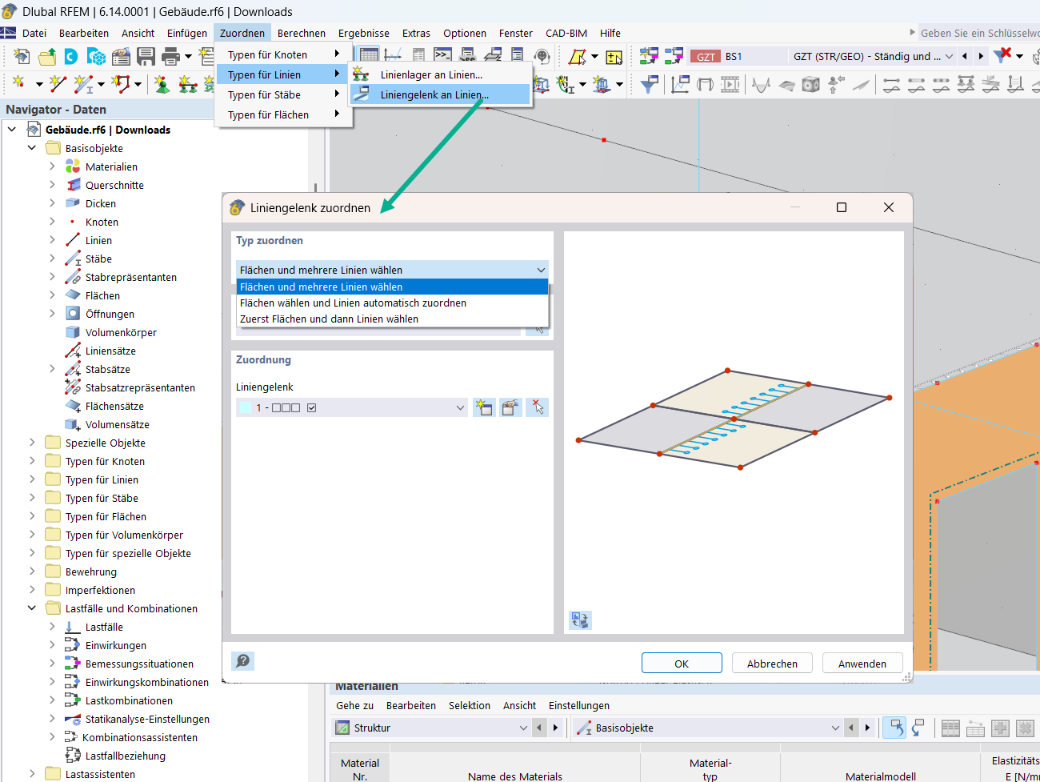Click the light blue Liniengelenk color swatch

coord(245,407)
